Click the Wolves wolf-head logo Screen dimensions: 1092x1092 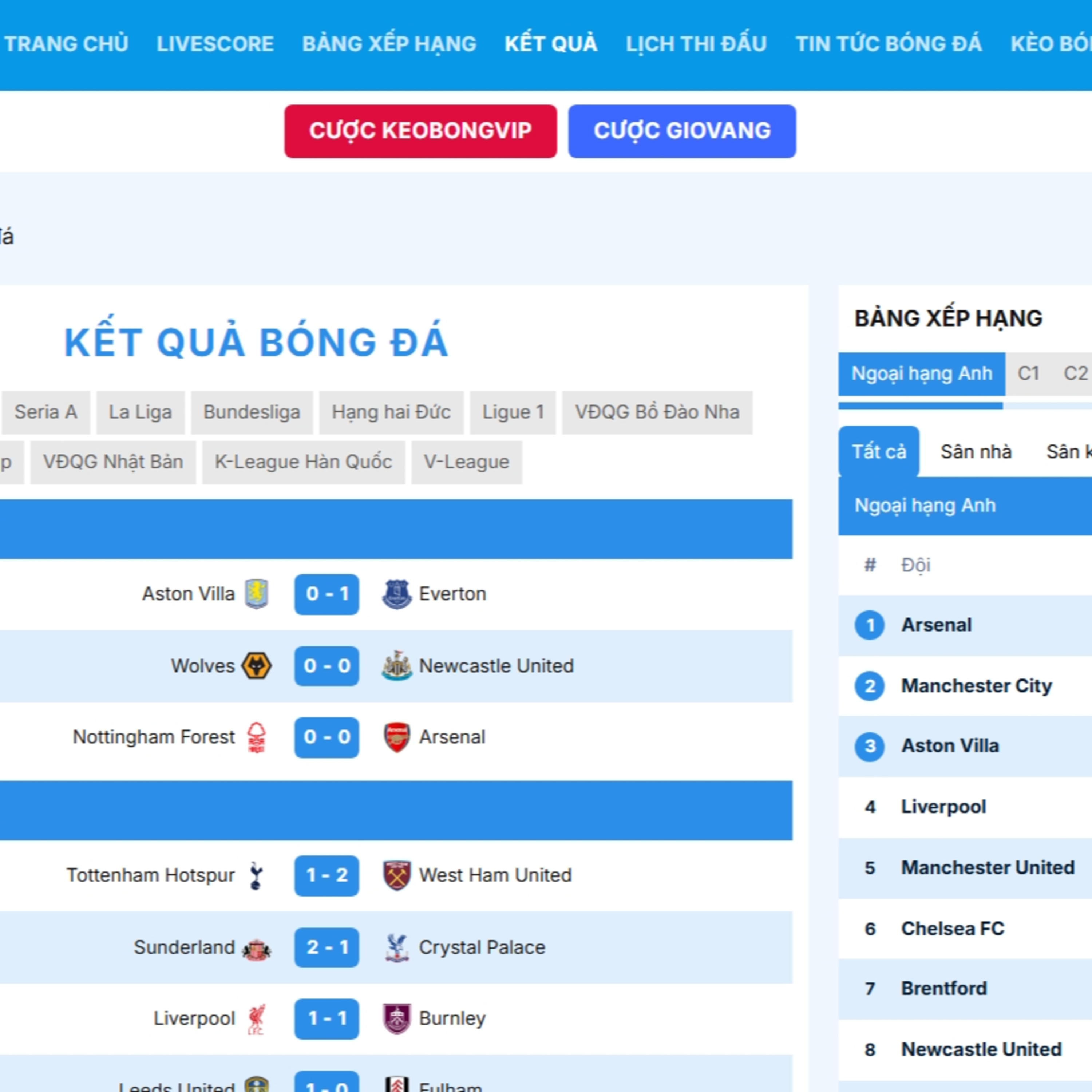click(257, 666)
